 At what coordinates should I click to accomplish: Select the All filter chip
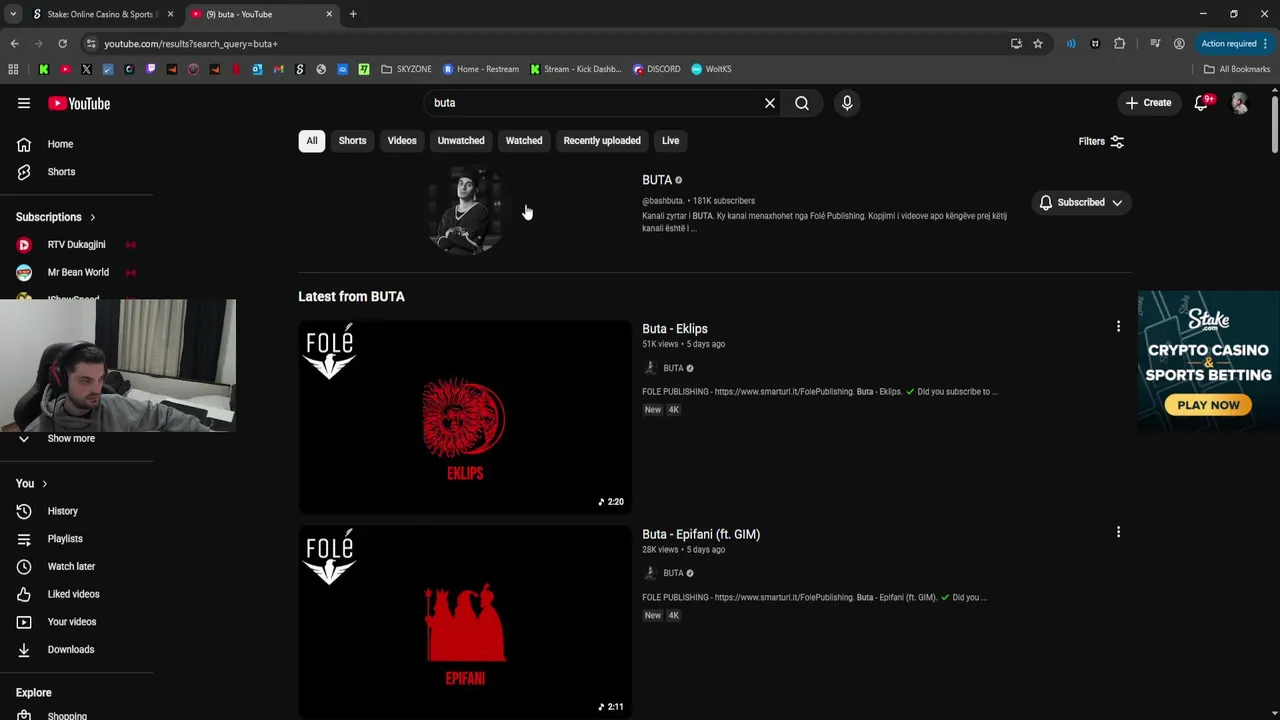312,141
